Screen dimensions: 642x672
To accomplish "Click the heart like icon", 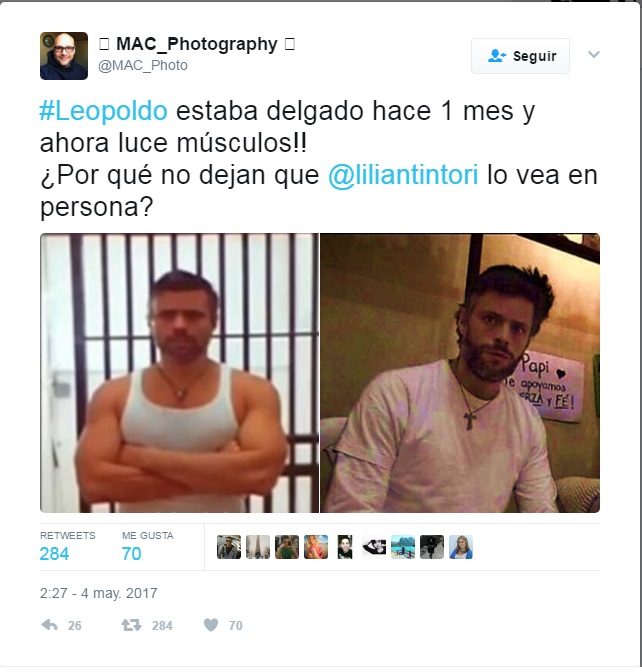I will [x=210, y=625].
